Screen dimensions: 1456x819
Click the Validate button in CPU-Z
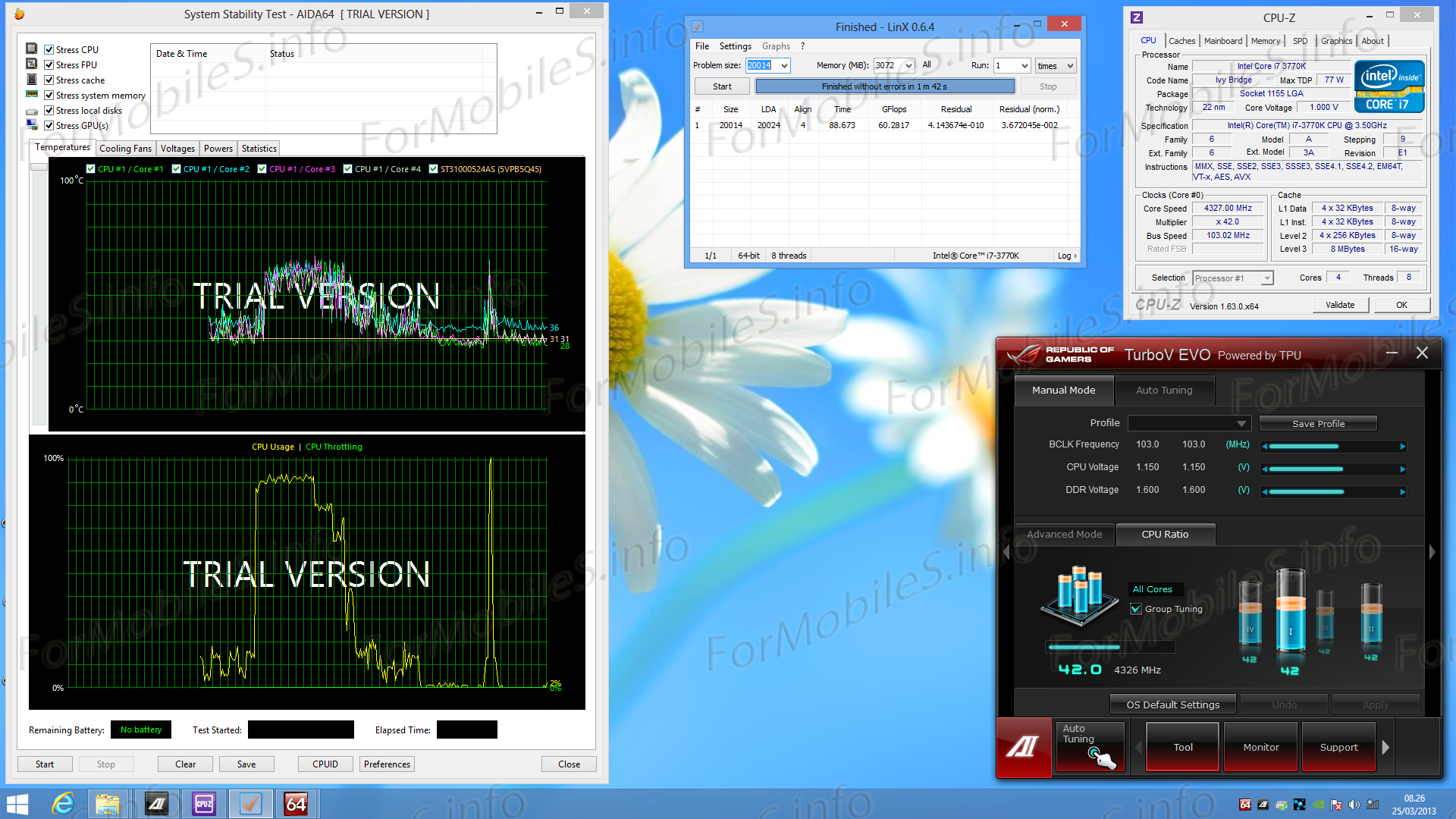1340,305
